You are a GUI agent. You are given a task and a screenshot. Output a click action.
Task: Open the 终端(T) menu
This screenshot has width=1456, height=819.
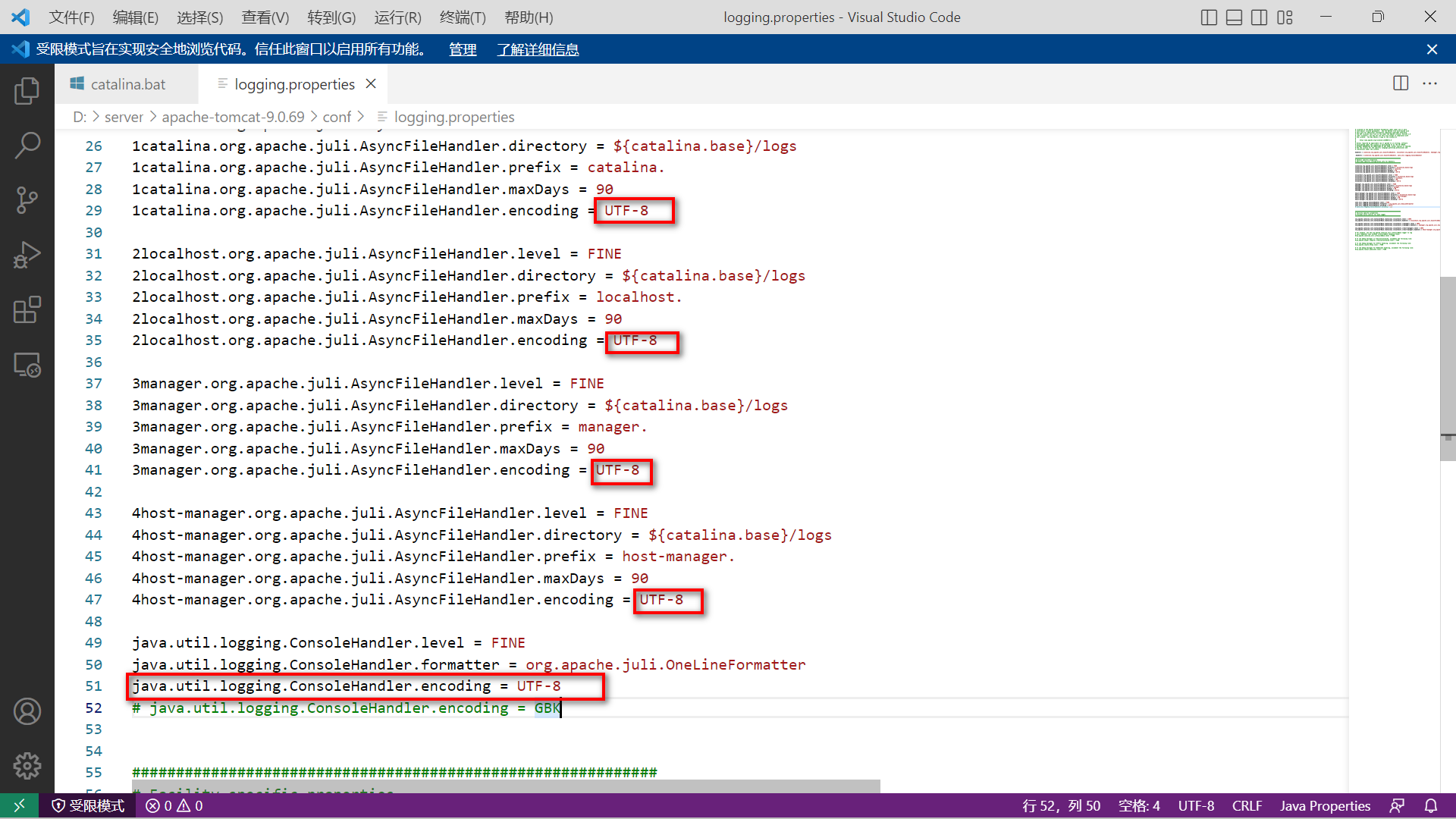[463, 17]
